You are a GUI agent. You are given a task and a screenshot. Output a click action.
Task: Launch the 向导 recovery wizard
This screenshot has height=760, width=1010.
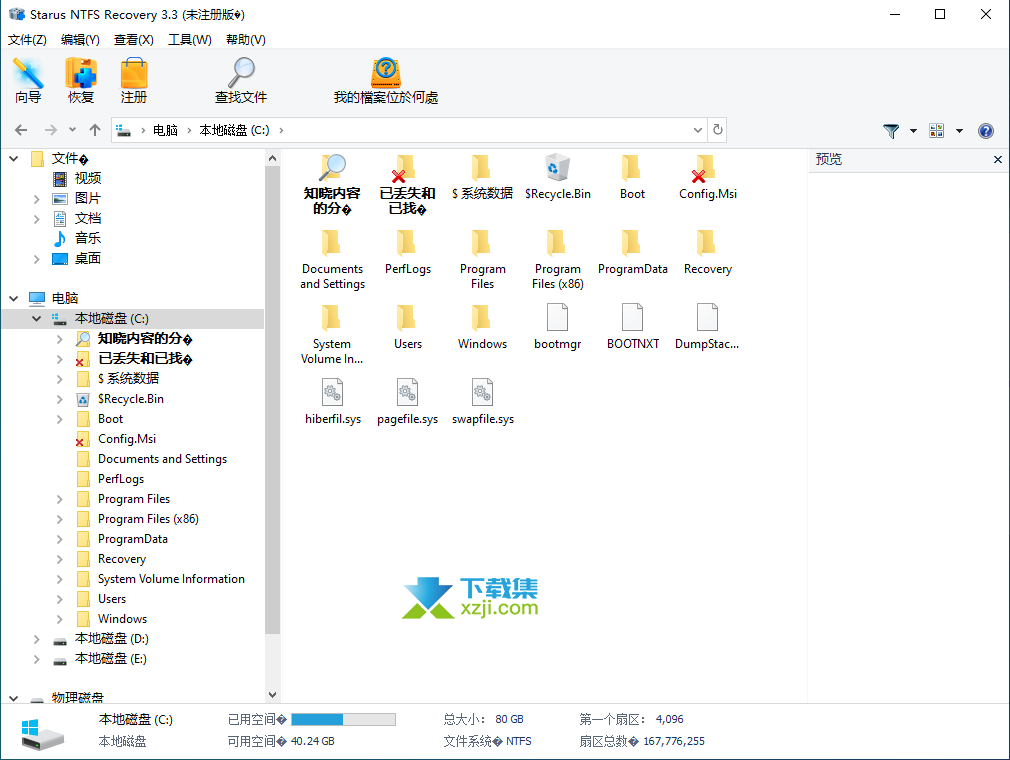[28, 81]
